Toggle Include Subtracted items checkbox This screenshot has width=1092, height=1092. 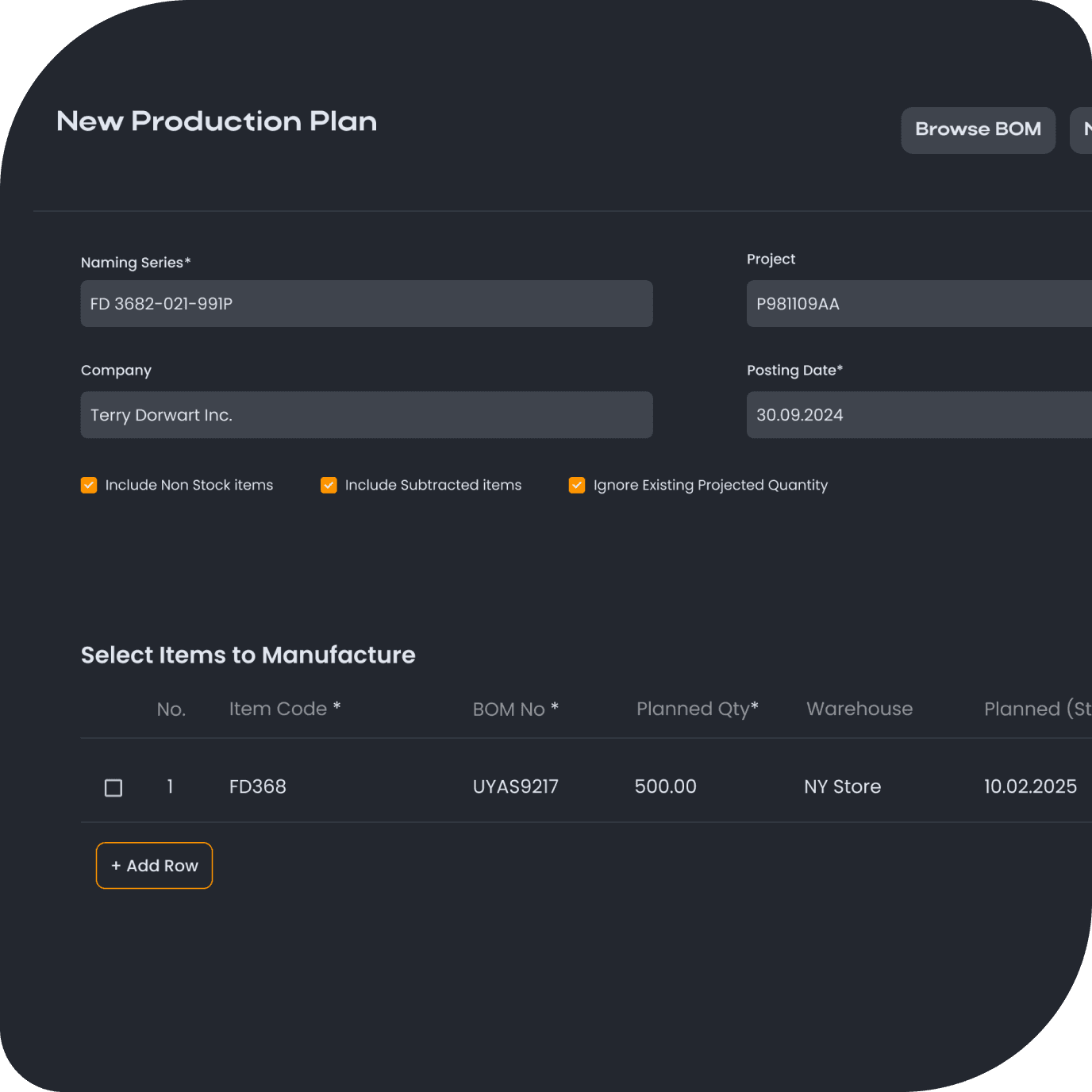tap(329, 485)
